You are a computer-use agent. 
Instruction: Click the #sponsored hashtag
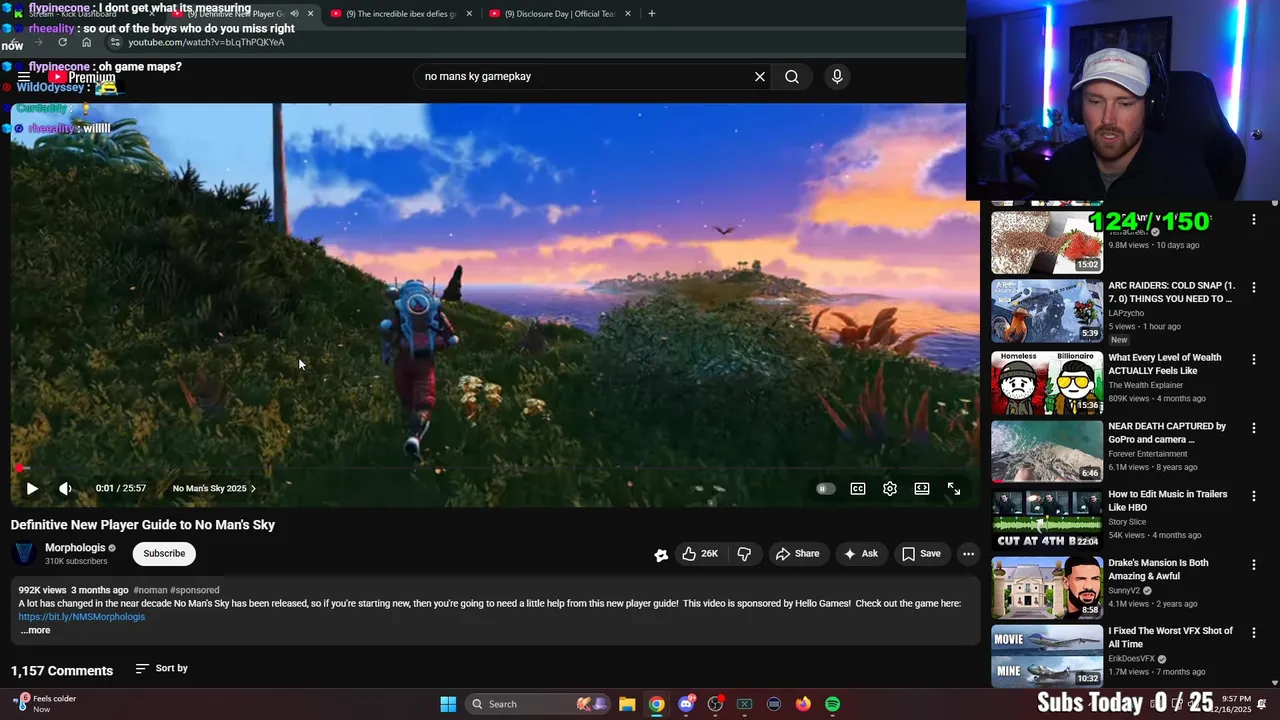(195, 590)
